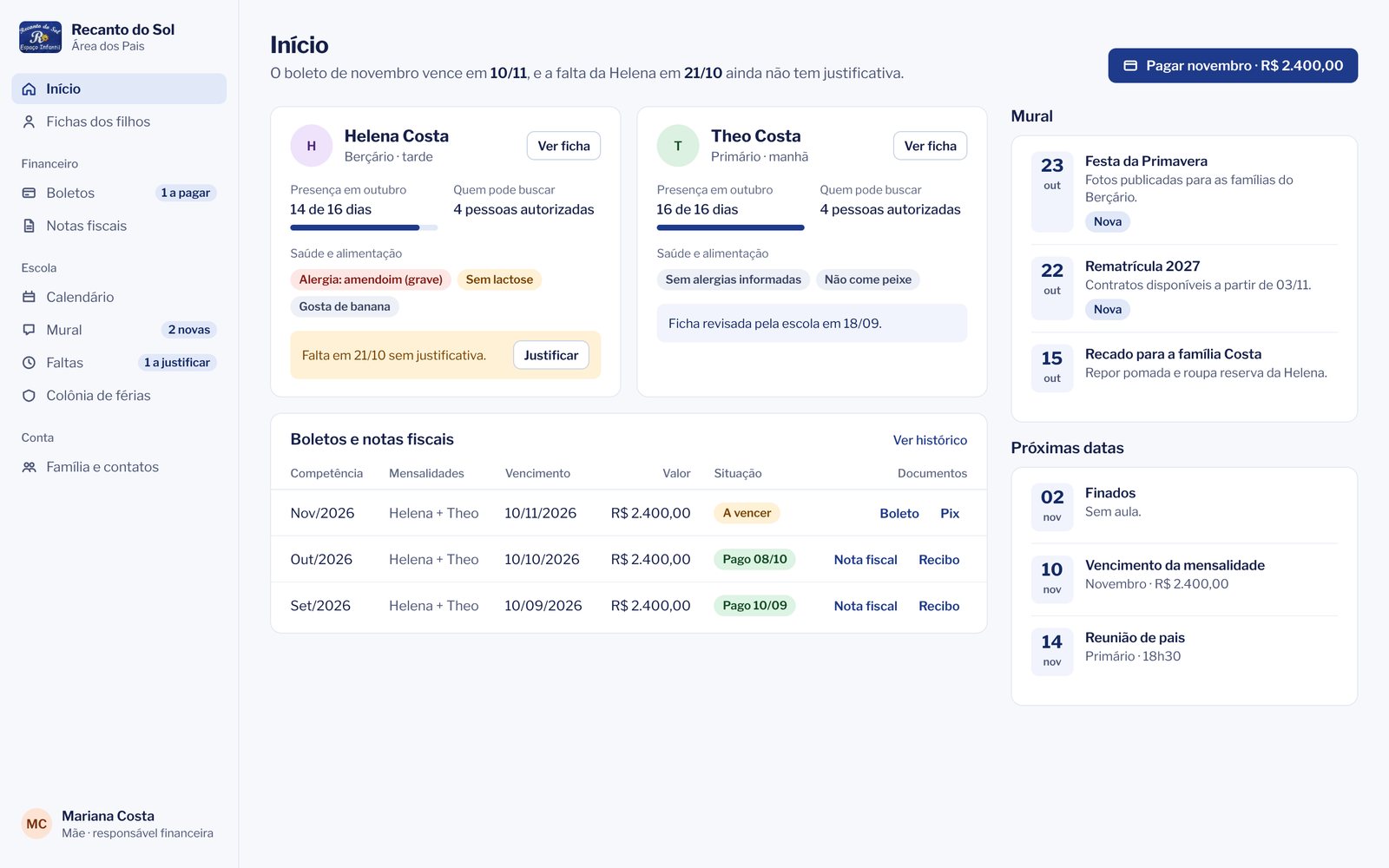Click the clock icon beside Faltas
Screen dimensions: 1389x868
click(29, 363)
